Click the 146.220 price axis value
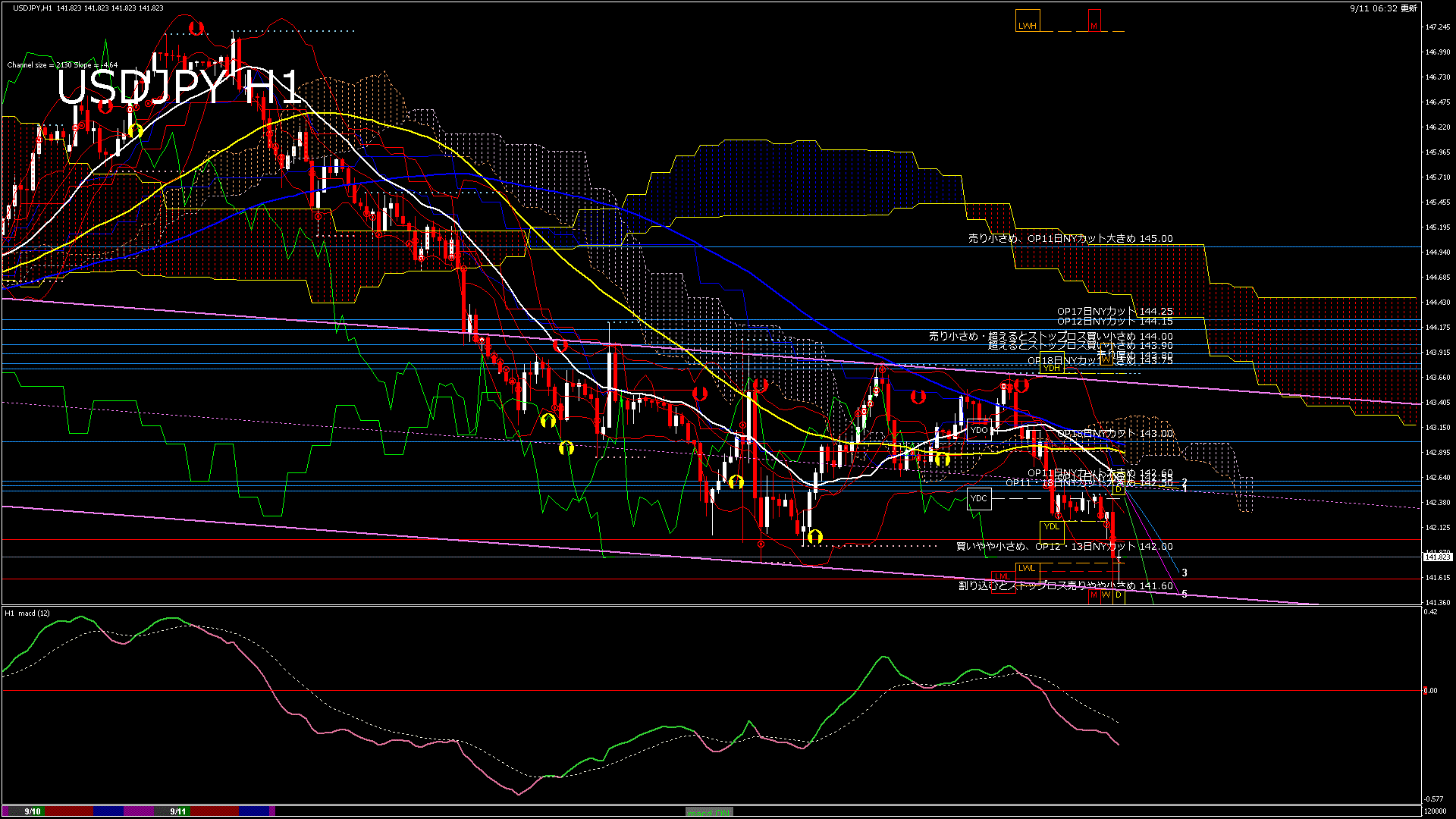The height and width of the screenshot is (819, 1456). tap(1438, 127)
